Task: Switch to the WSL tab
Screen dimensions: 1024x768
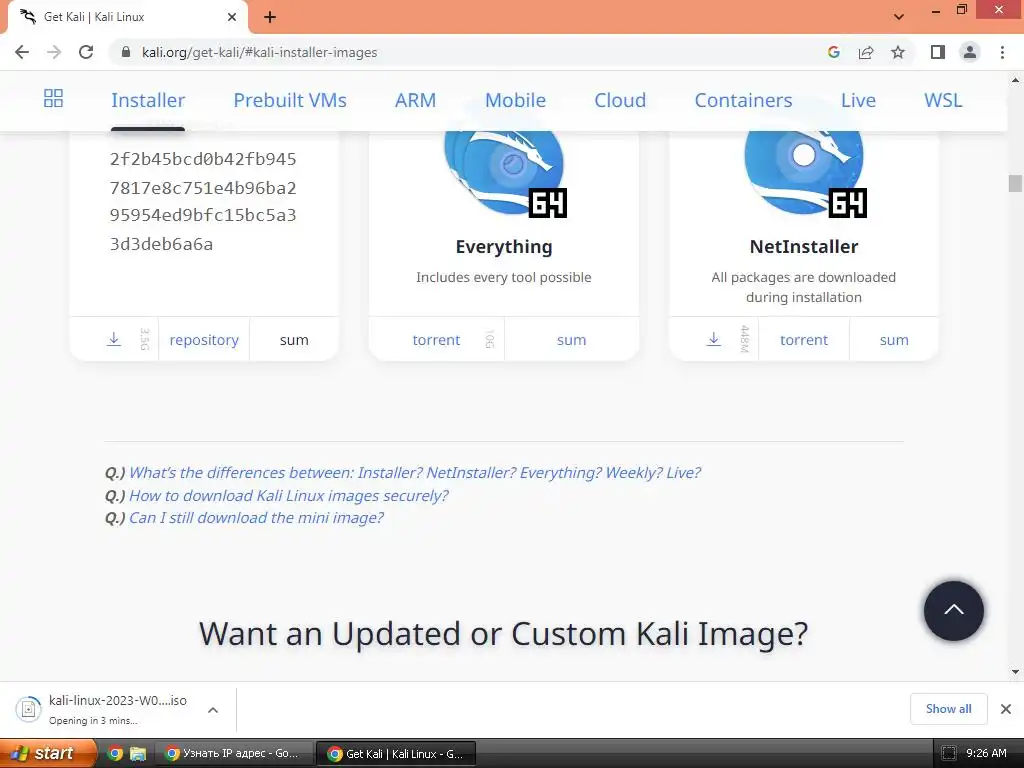Action: tap(943, 101)
